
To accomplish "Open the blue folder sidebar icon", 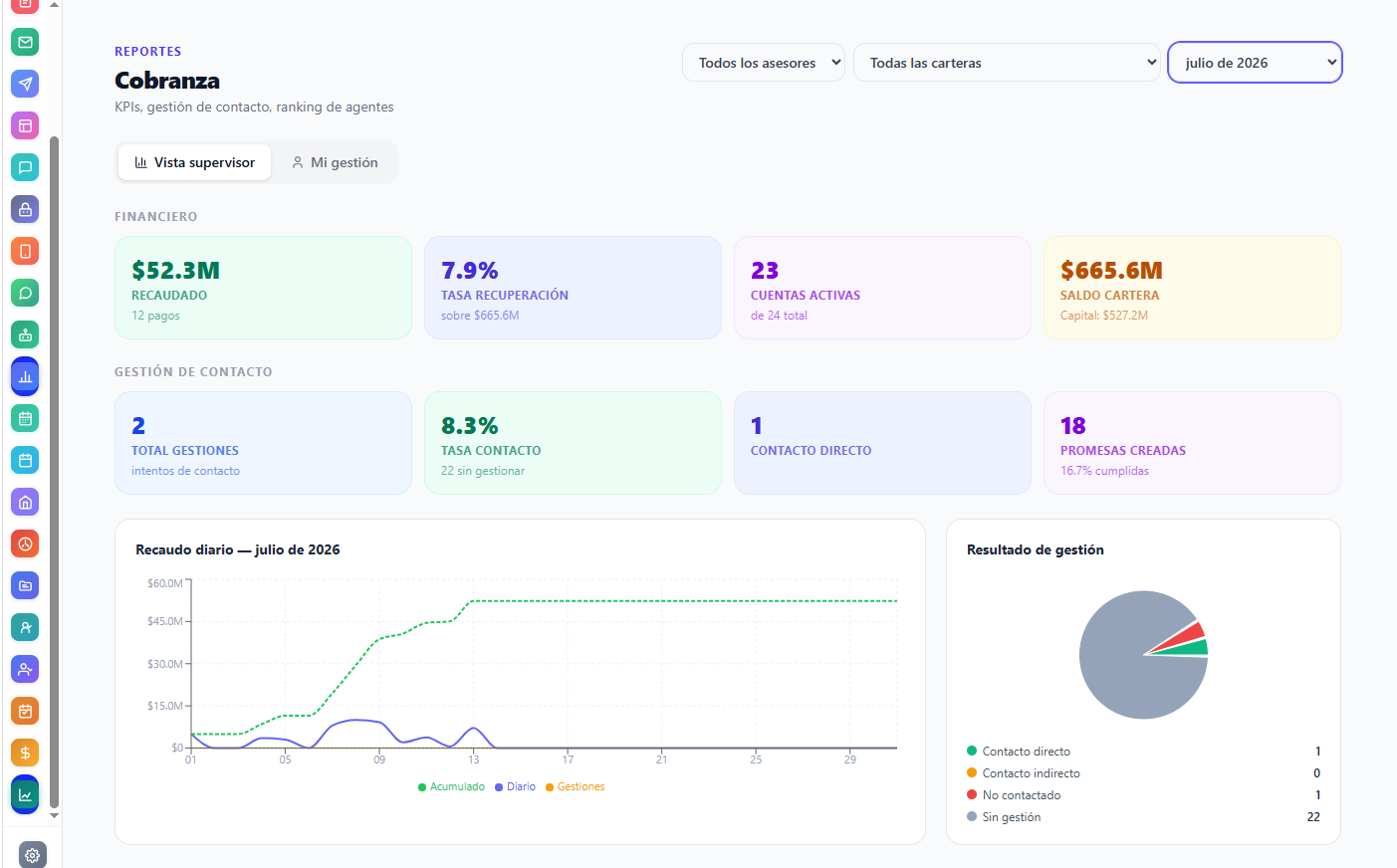I will click(x=25, y=585).
